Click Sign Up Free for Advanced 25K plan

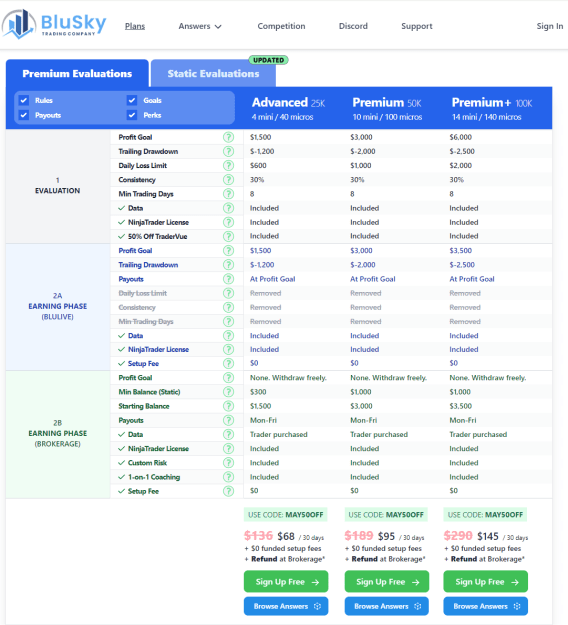point(286,582)
